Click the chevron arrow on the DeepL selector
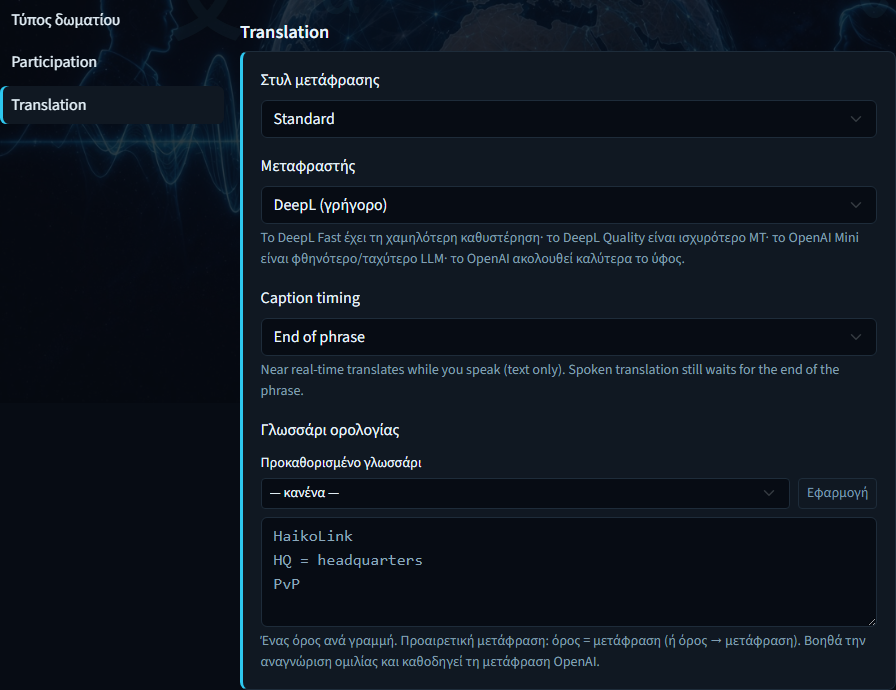The width and height of the screenshot is (896, 690). coord(855,205)
